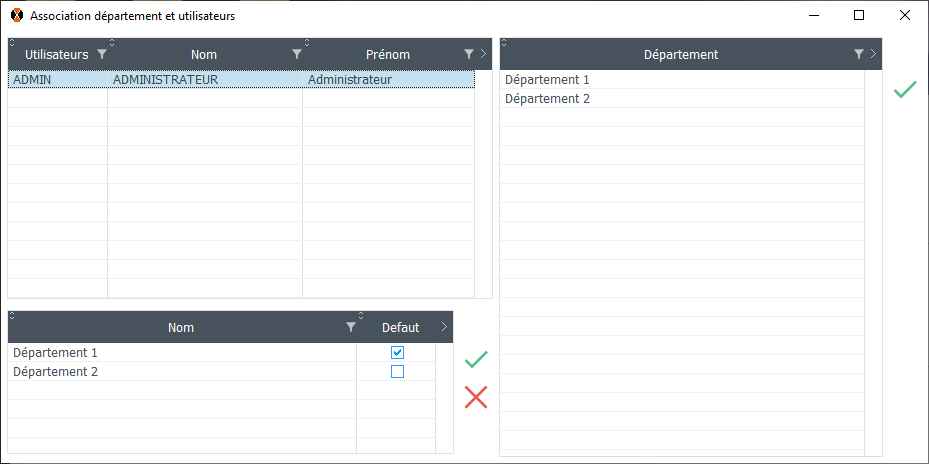The height and width of the screenshot is (464, 929).
Task: Click the red X remove icon
Action: 476,397
